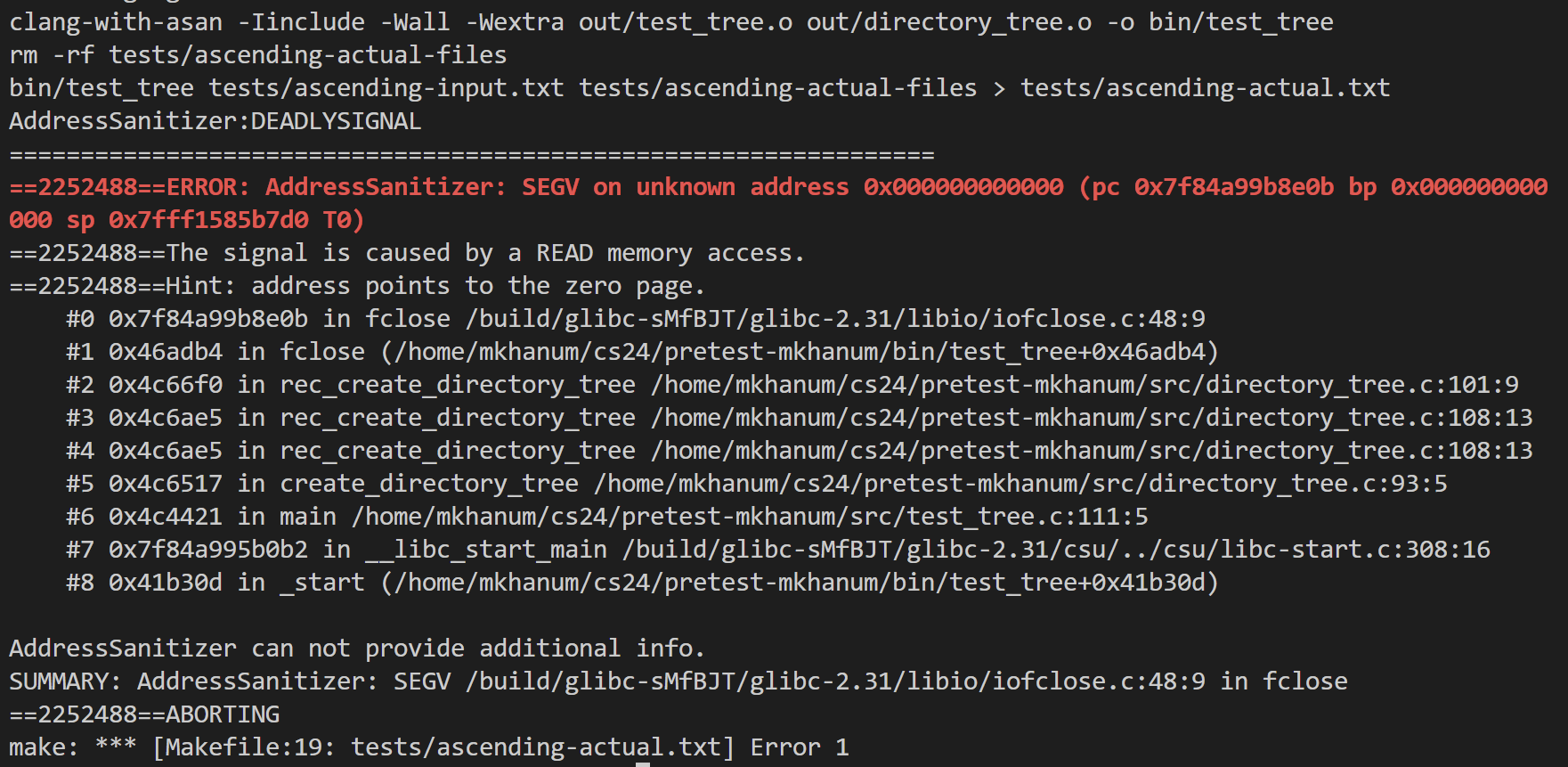
Task: Open libc-start.c:308:16 path in frame #7
Action: (x=1056, y=550)
